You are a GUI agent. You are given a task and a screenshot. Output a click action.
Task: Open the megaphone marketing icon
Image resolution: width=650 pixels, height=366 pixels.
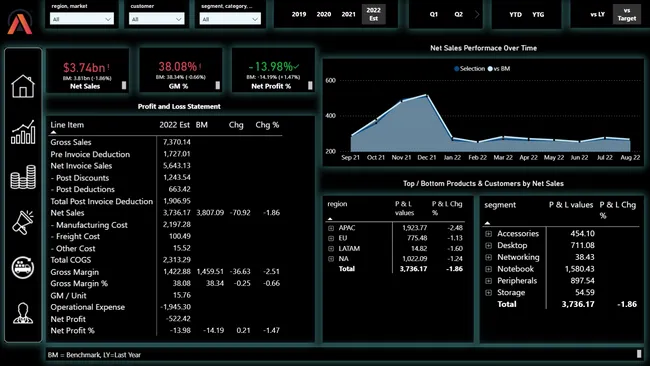coord(23,222)
